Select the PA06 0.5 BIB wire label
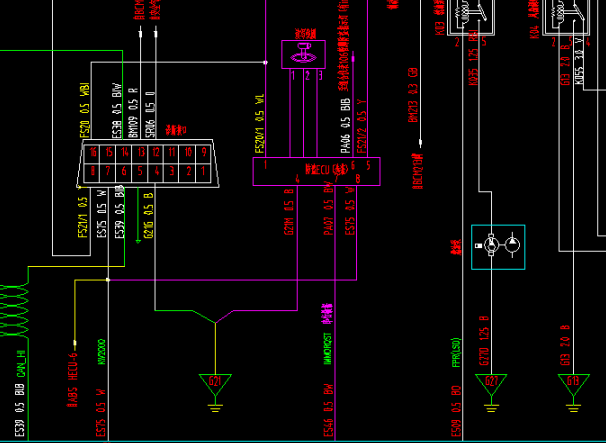The height and width of the screenshot is (443, 606). tap(345, 125)
